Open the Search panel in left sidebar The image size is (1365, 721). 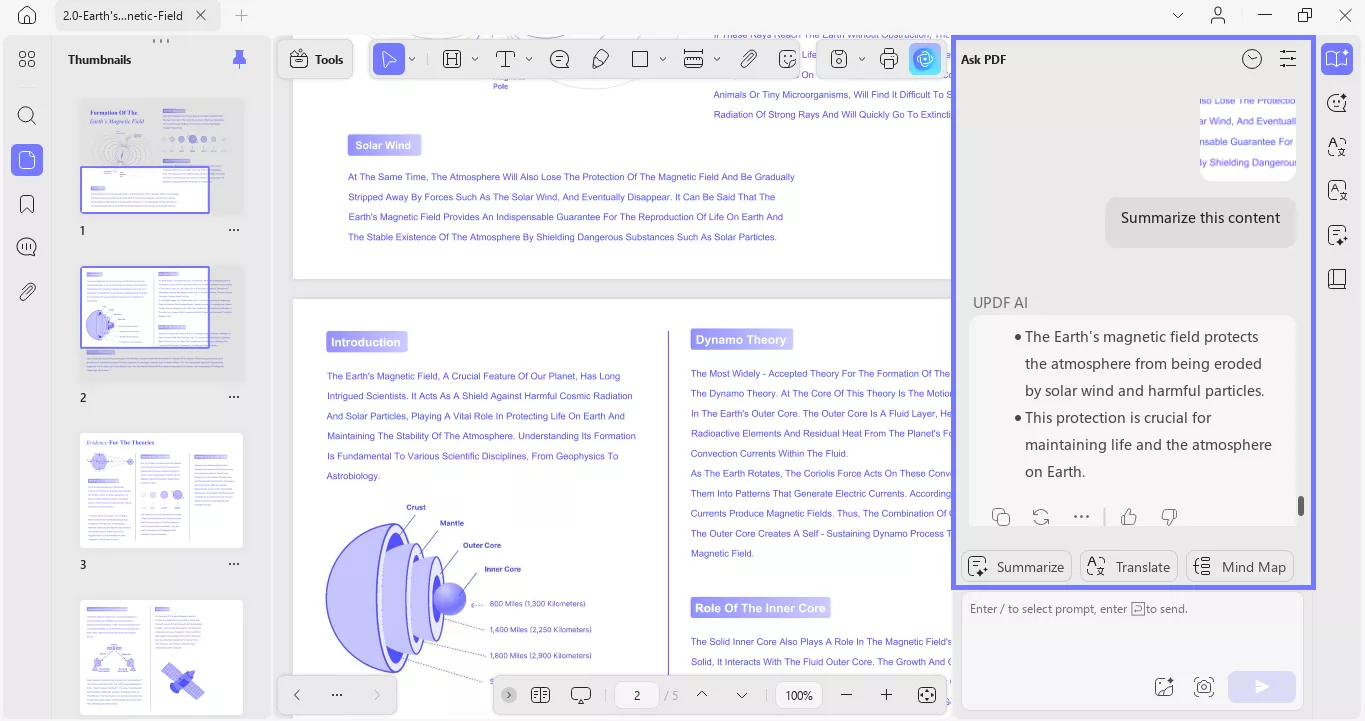tap(27, 115)
